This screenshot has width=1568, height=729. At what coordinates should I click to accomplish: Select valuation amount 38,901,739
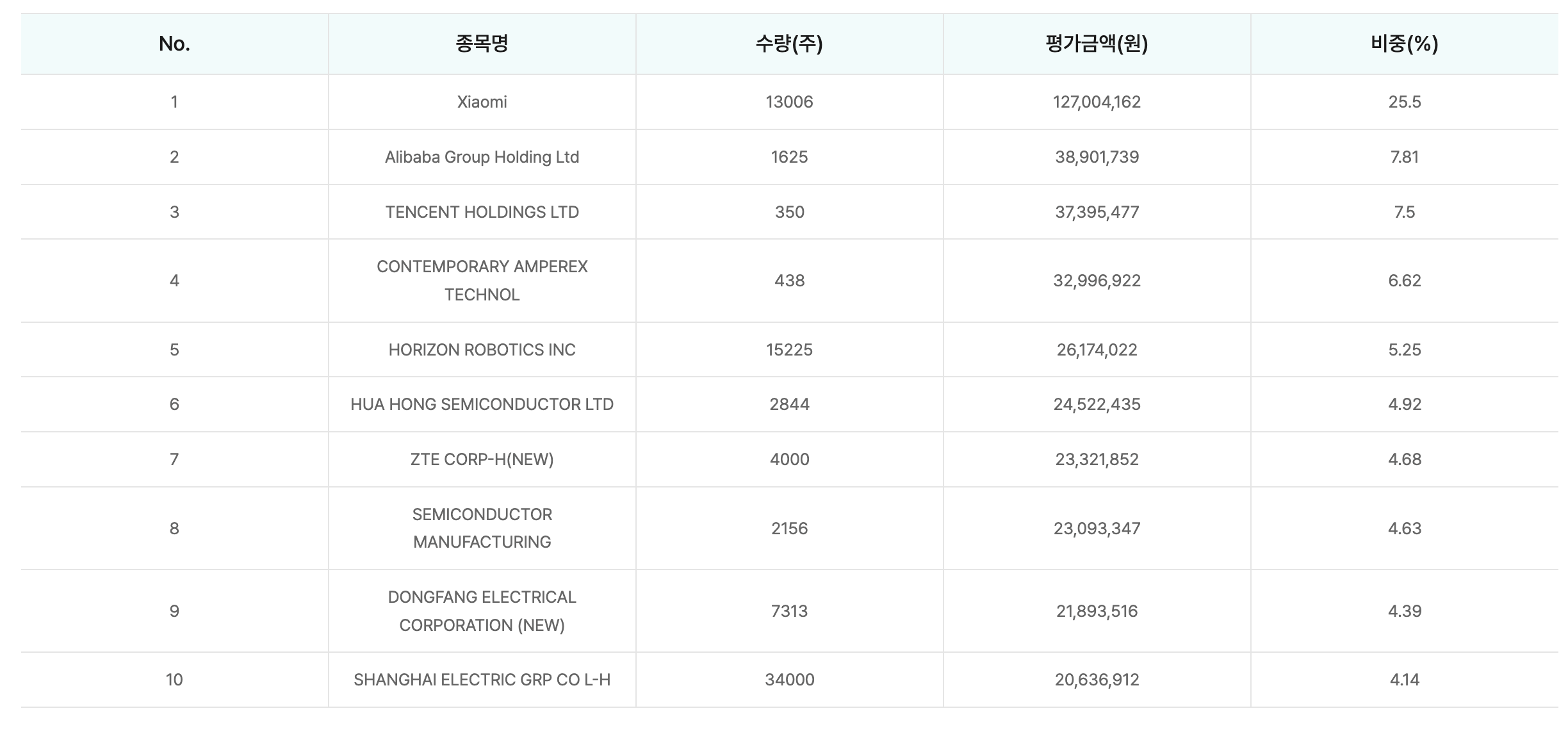tap(1097, 157)
